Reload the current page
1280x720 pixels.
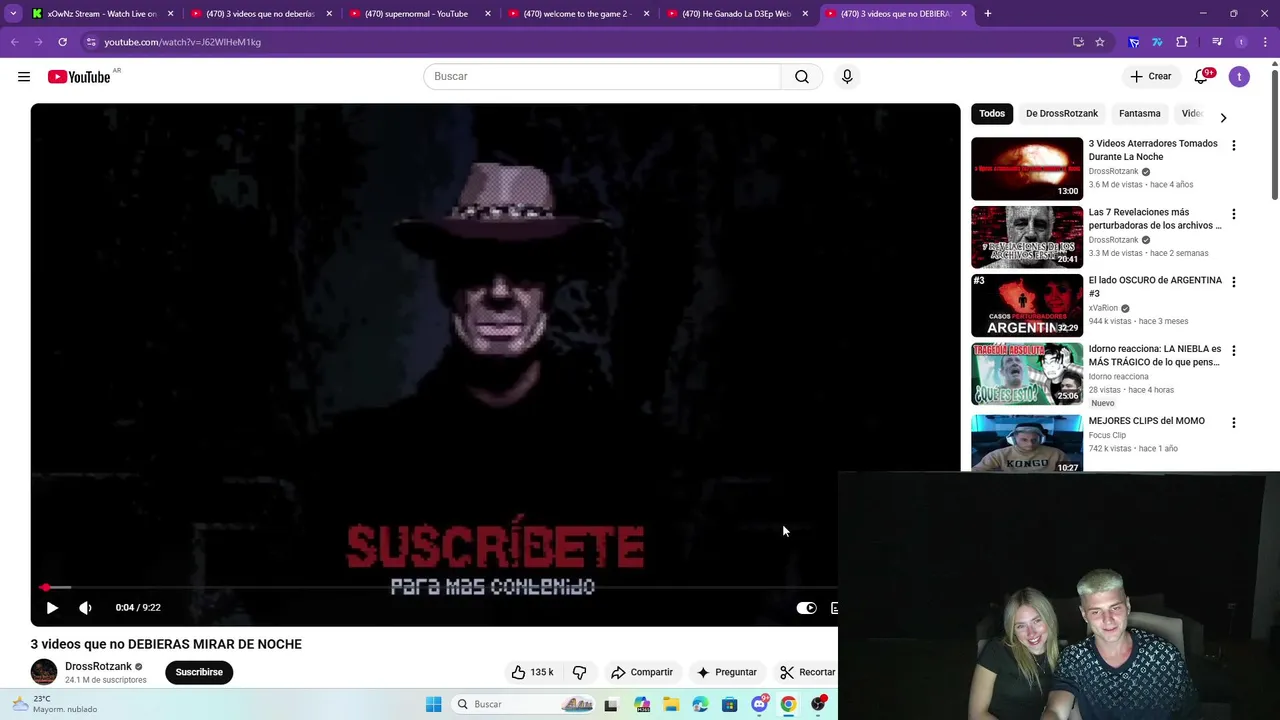click(62, 42)
